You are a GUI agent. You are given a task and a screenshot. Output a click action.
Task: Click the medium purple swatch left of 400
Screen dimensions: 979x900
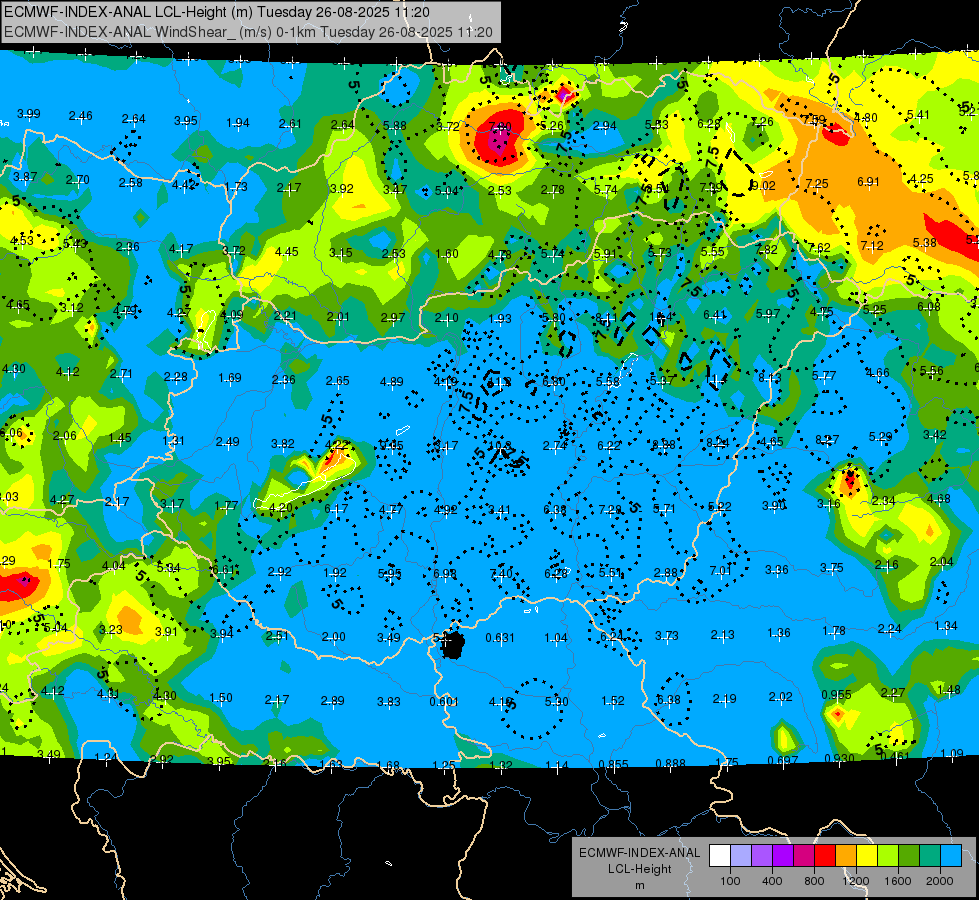point(762,855)
